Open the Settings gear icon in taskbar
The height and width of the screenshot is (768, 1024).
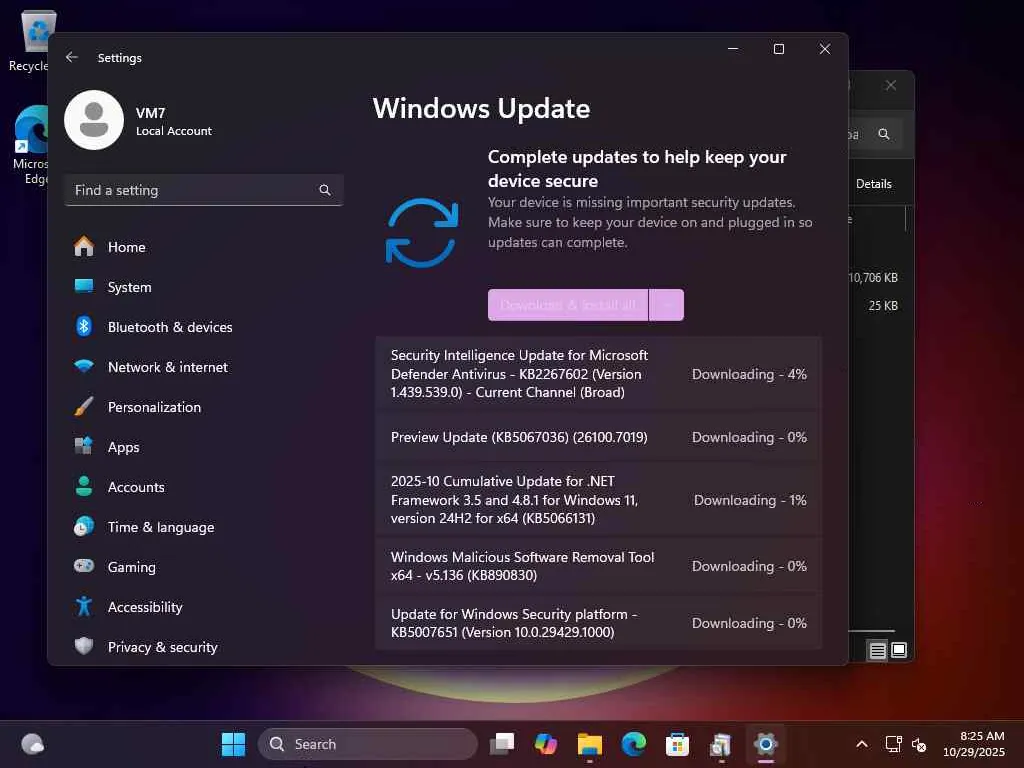point(765,744)
